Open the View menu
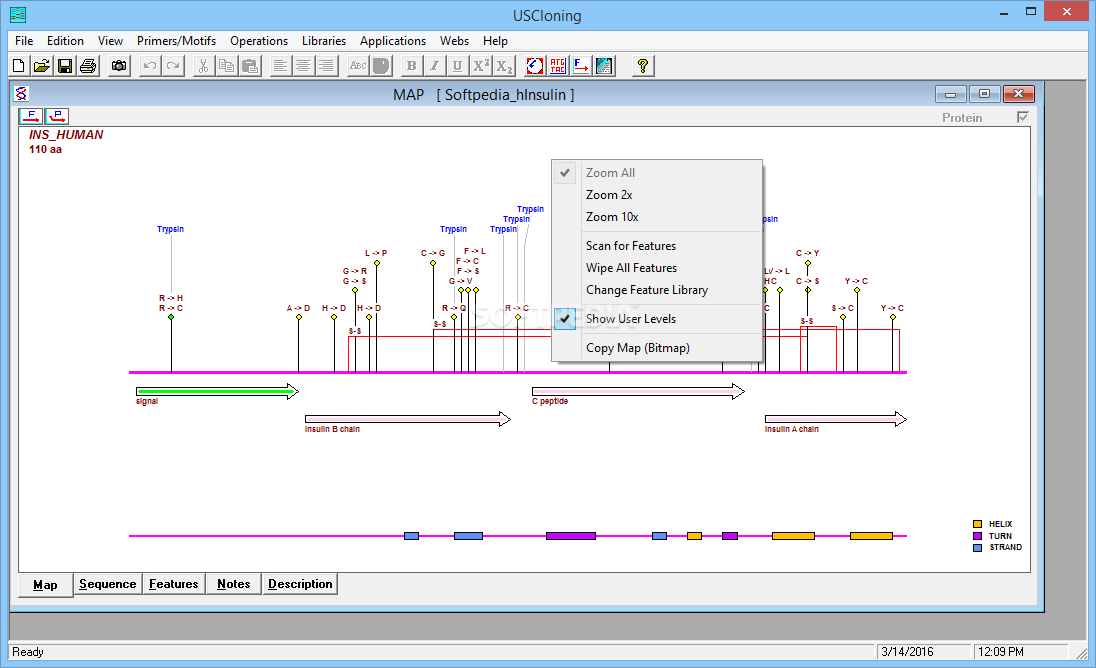1096x668 pixels. pyautogui.click(x=110, y=41)
